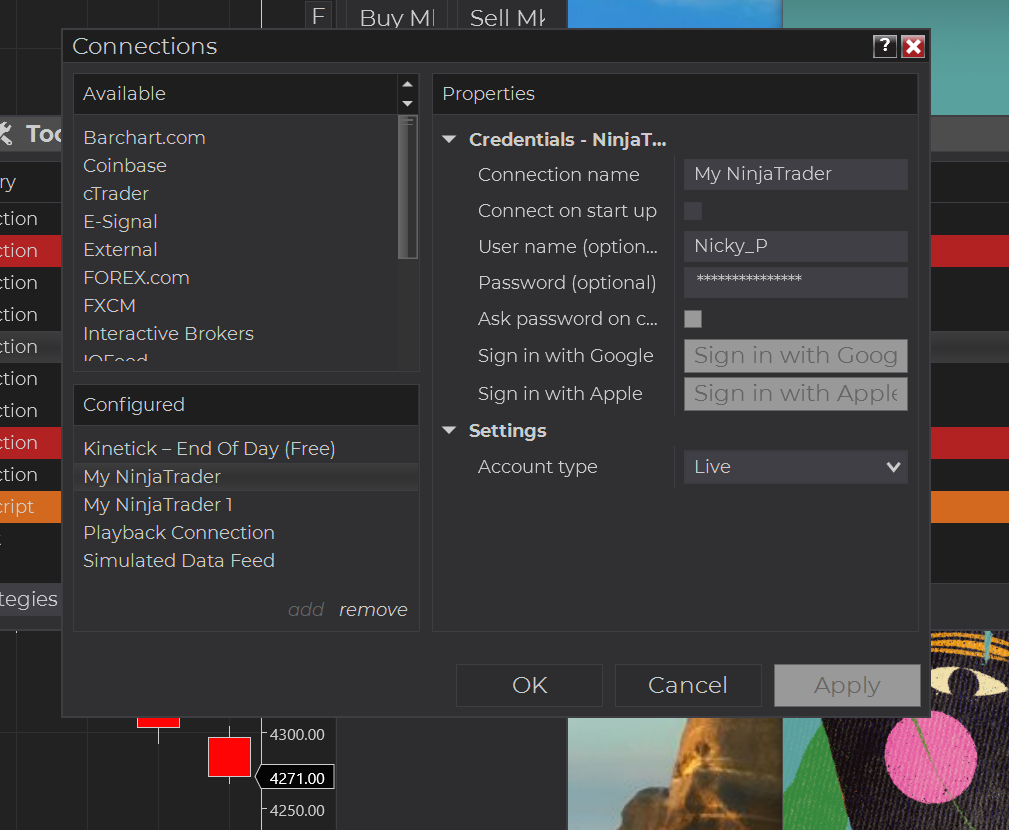The height and width of the screenshot is (830, 1009).
Task: Collapse the Credentials section
Action: pyautogui.click(x=449, y=140)
